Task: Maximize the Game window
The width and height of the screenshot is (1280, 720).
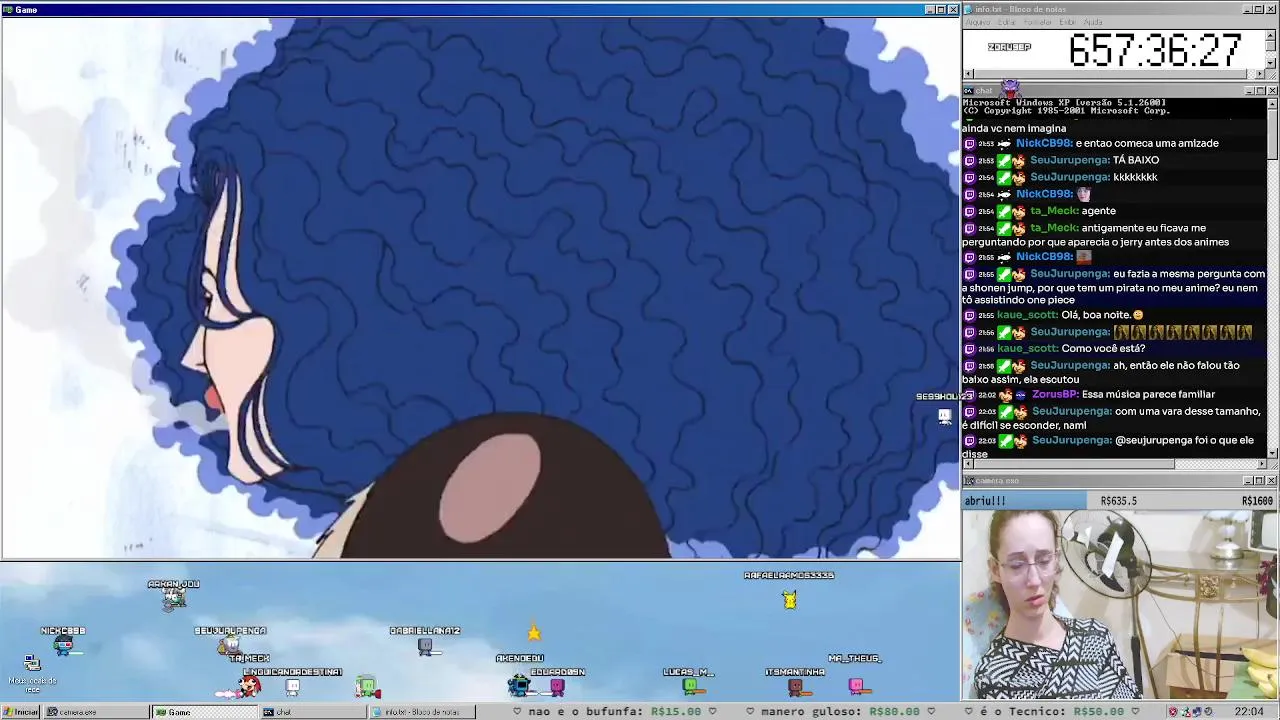Action: tap(940, 10)
